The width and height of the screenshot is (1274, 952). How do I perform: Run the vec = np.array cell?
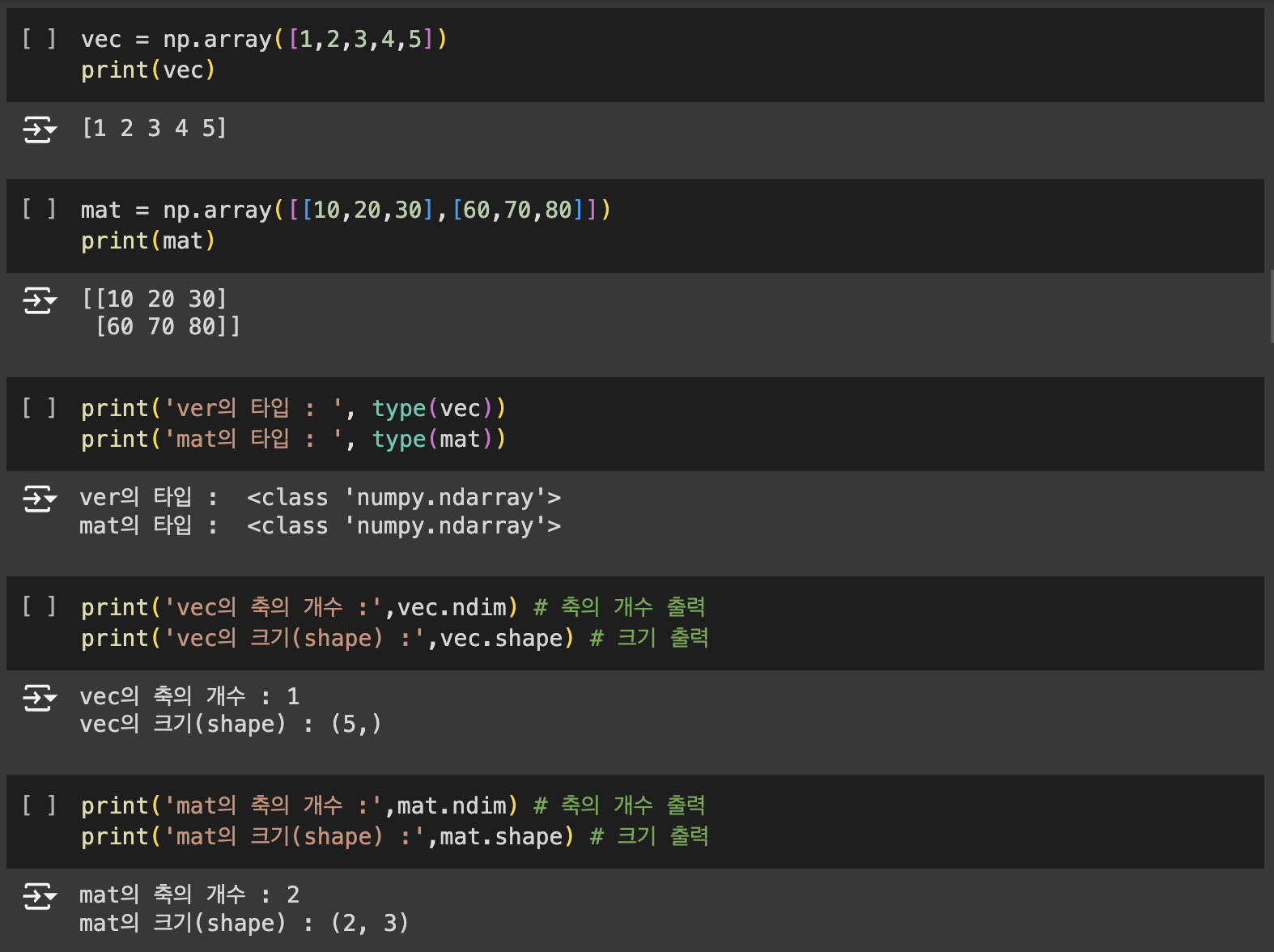pyautogui.click(x=39, y=39)
